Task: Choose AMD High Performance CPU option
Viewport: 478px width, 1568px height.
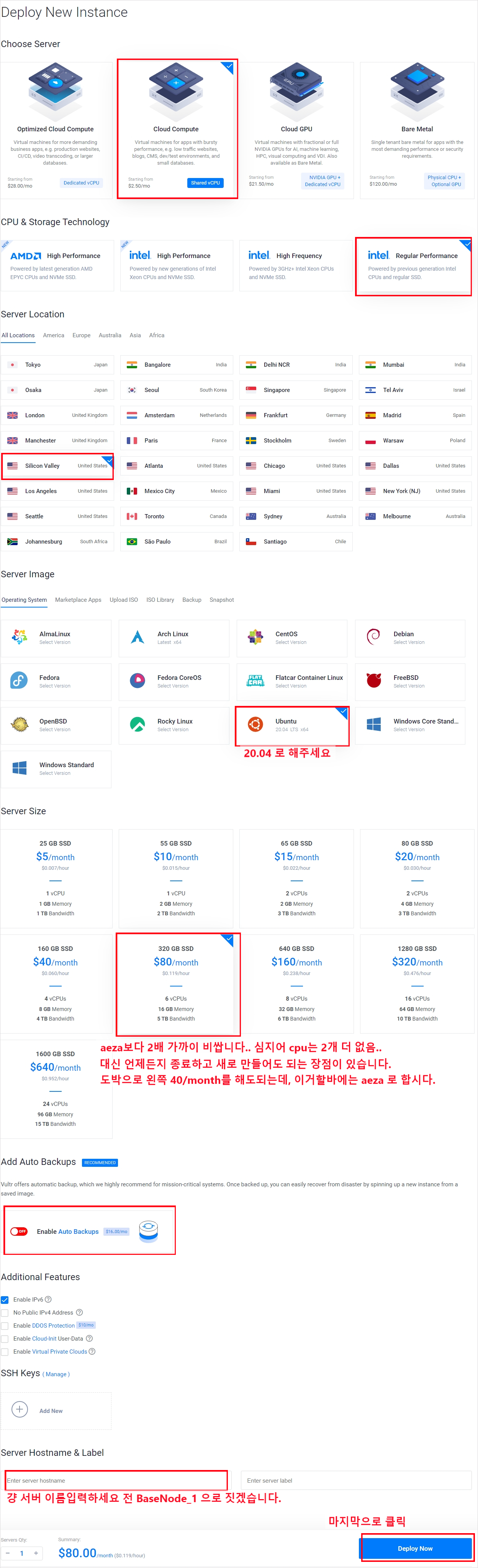Action: [x=57, y=266]
